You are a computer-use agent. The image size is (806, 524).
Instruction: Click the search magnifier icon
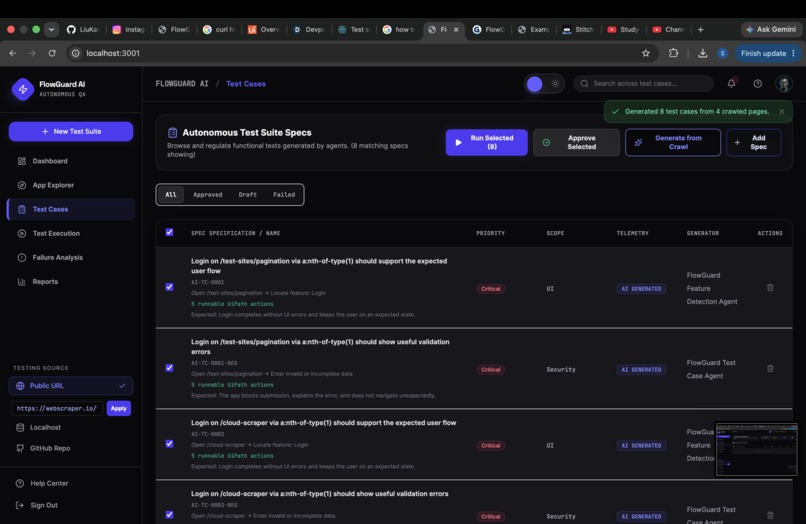pyautogui.click(x=584, y=84)
